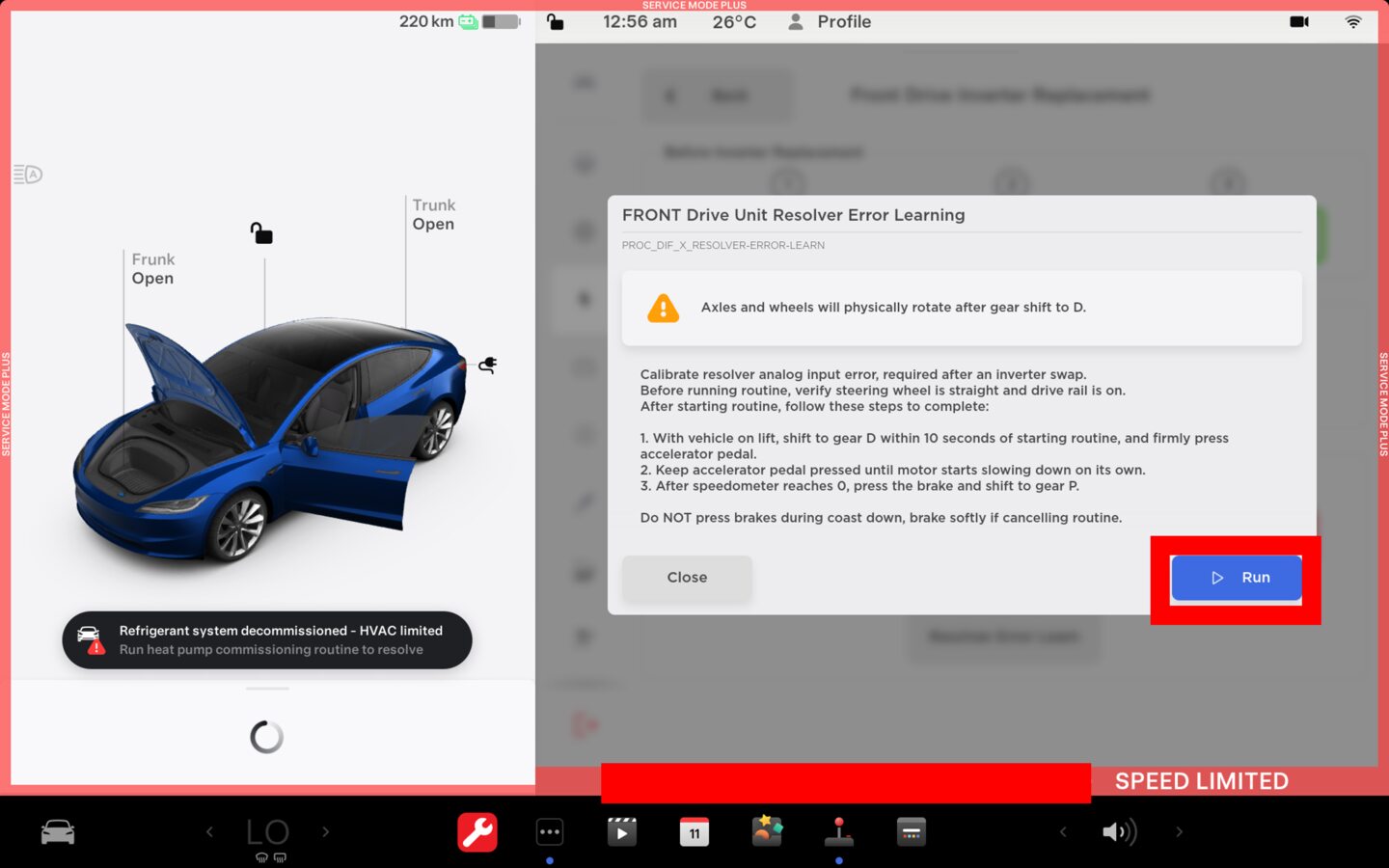Toggle the door lock icon above the car

coord(261,233)
